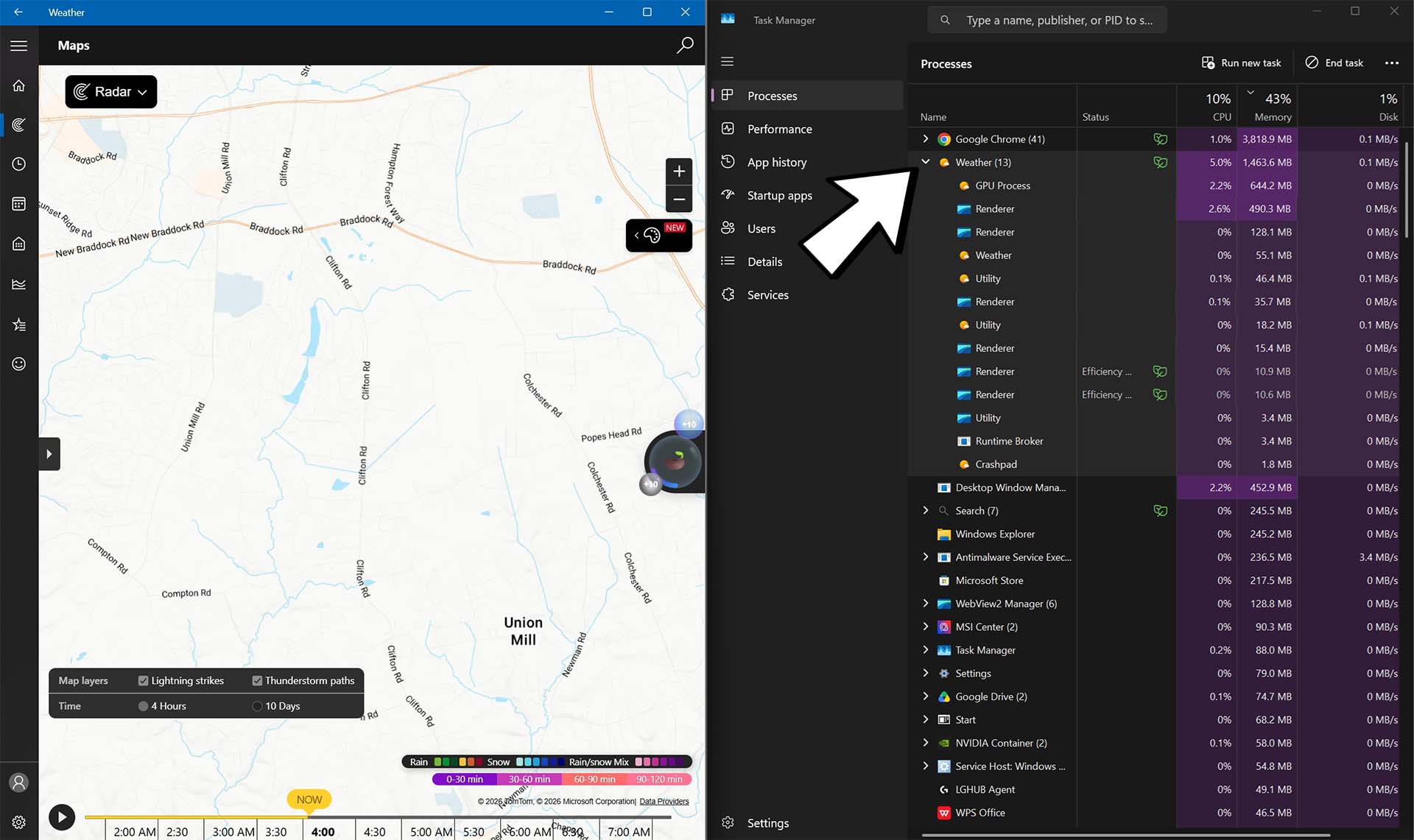Screen dimensions: 1414x840
Task: Open the Services page in Task Manager
Action: 807,294
